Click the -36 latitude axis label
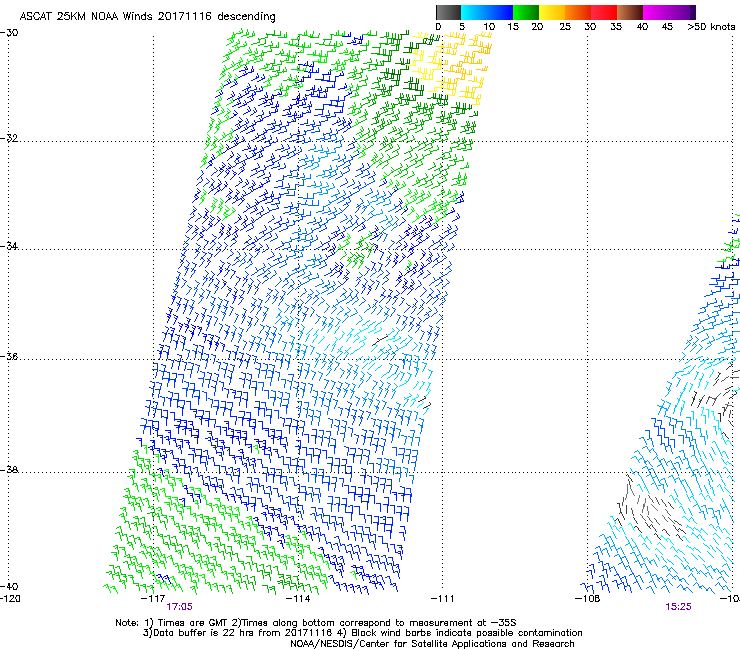 9,356
